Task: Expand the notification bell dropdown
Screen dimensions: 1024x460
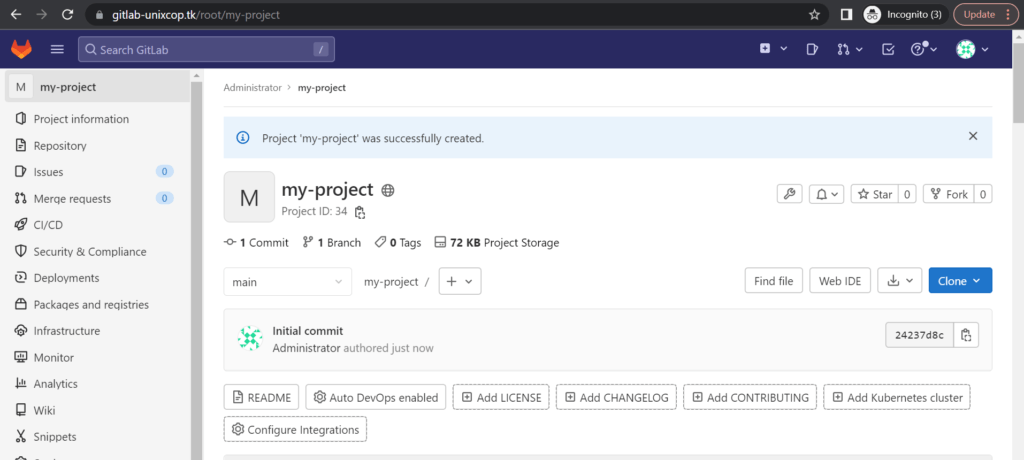Action: pyautogui.click(x=827, y=194)
